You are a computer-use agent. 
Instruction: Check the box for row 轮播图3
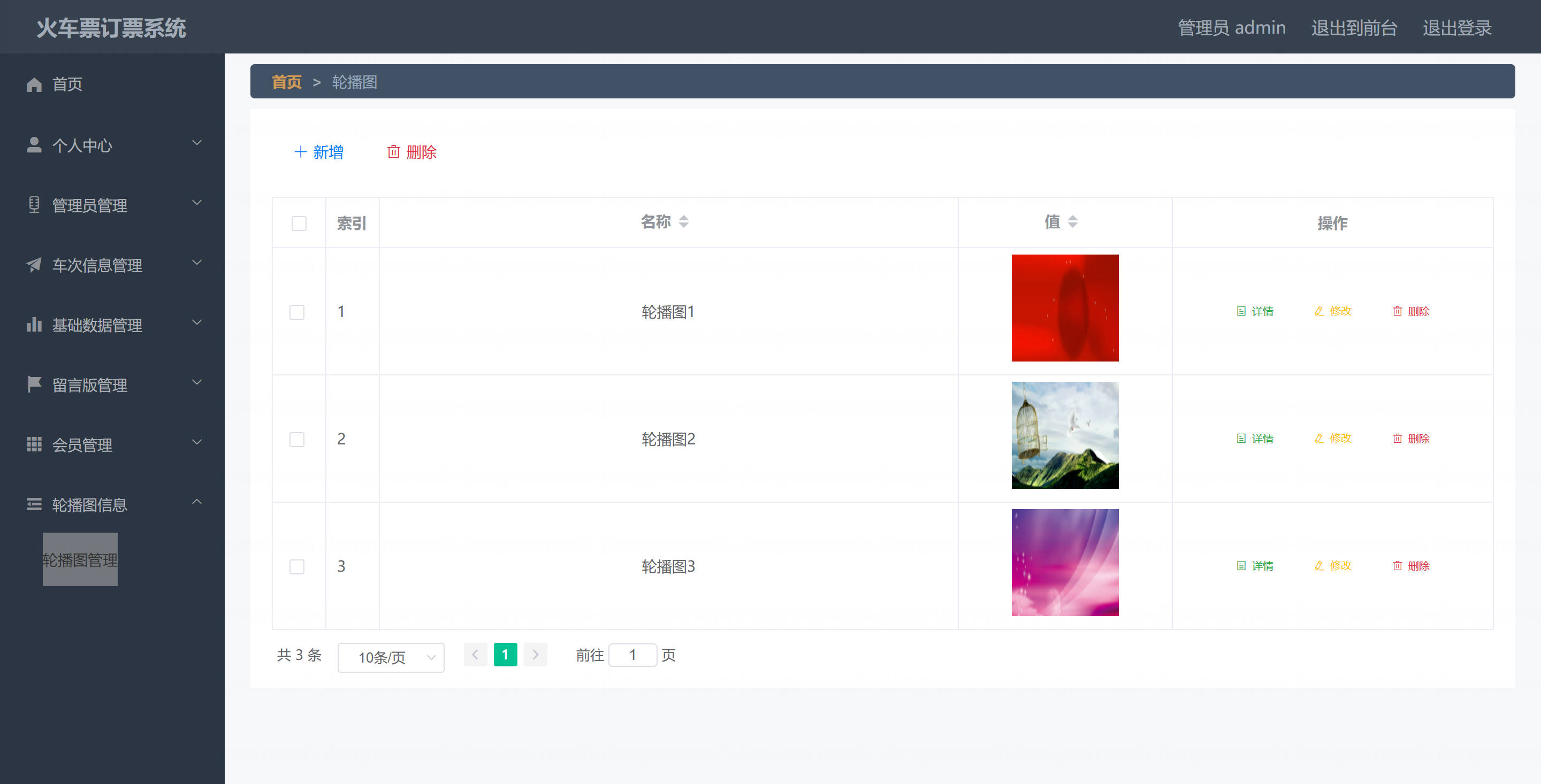pos(297,566)
